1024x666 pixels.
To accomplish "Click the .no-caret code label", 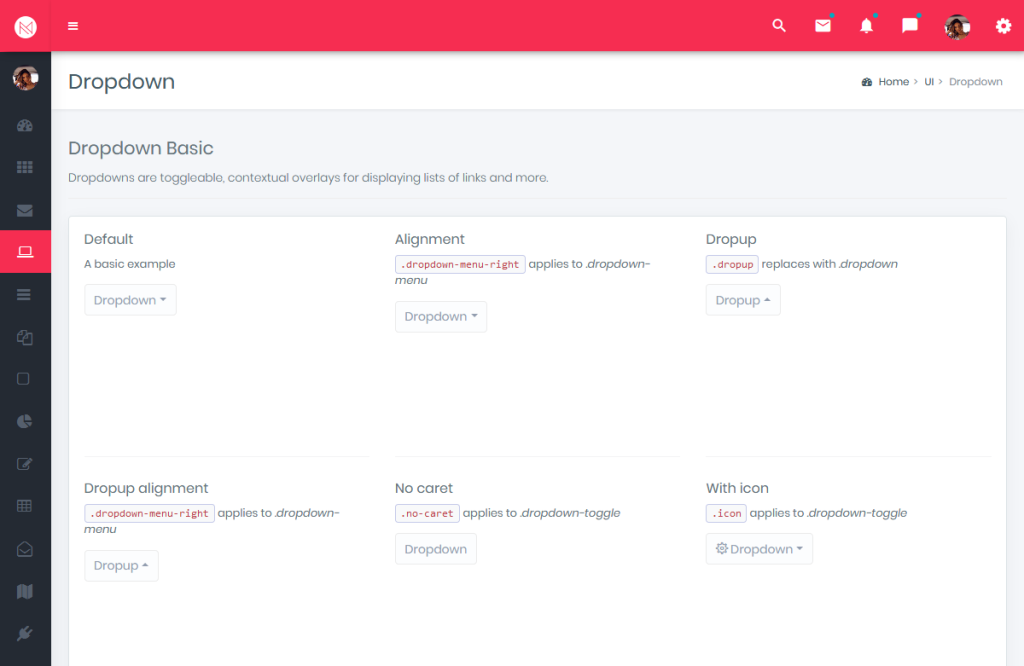I will (427, 513).
